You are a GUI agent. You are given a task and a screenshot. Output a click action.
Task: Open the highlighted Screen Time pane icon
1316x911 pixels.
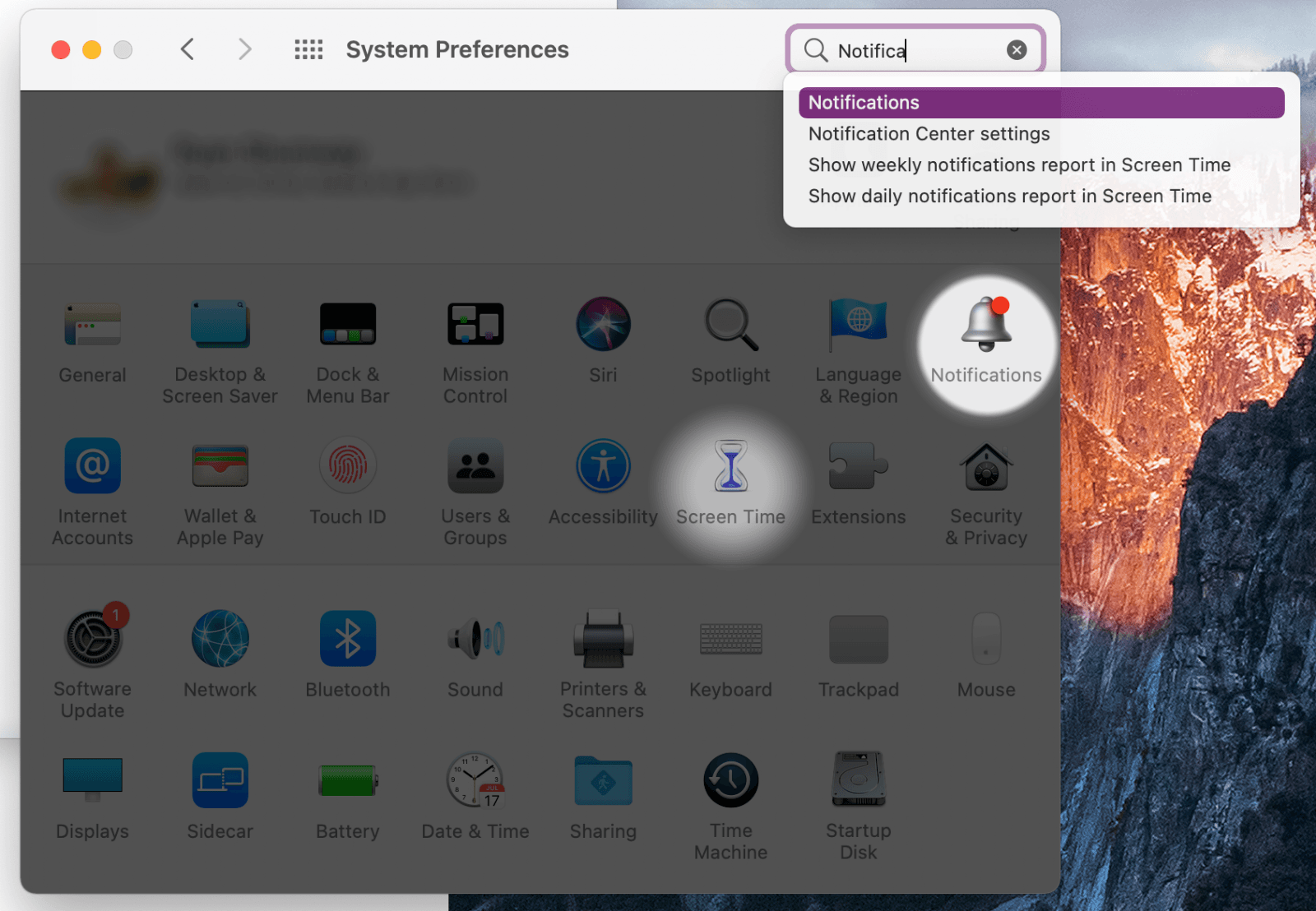(731, 466)
